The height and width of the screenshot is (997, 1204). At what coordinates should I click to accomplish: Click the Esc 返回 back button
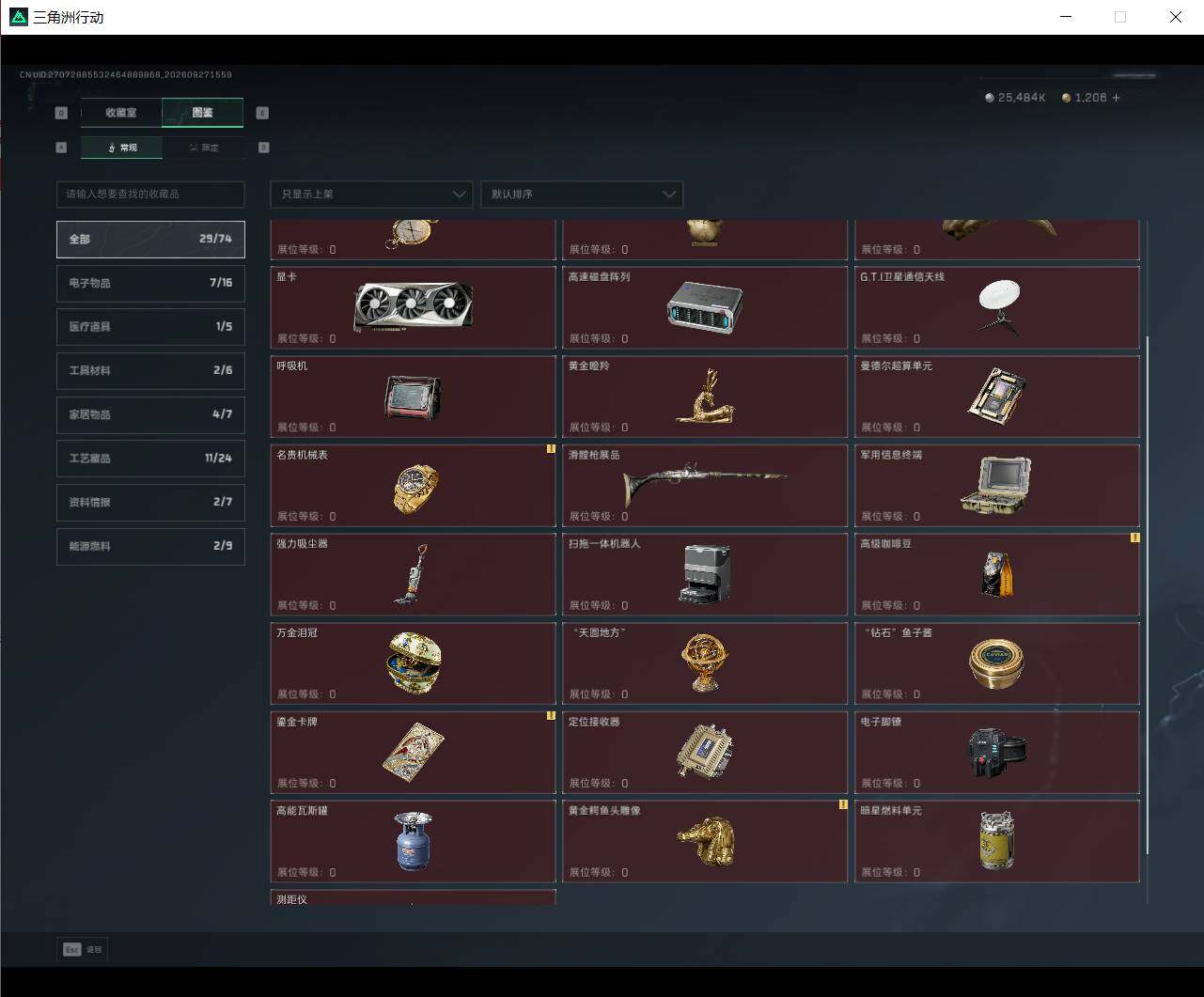[x=82, y=950]
